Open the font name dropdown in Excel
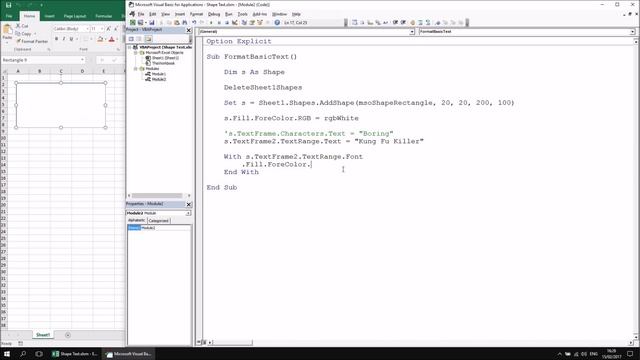 point(87,29)
